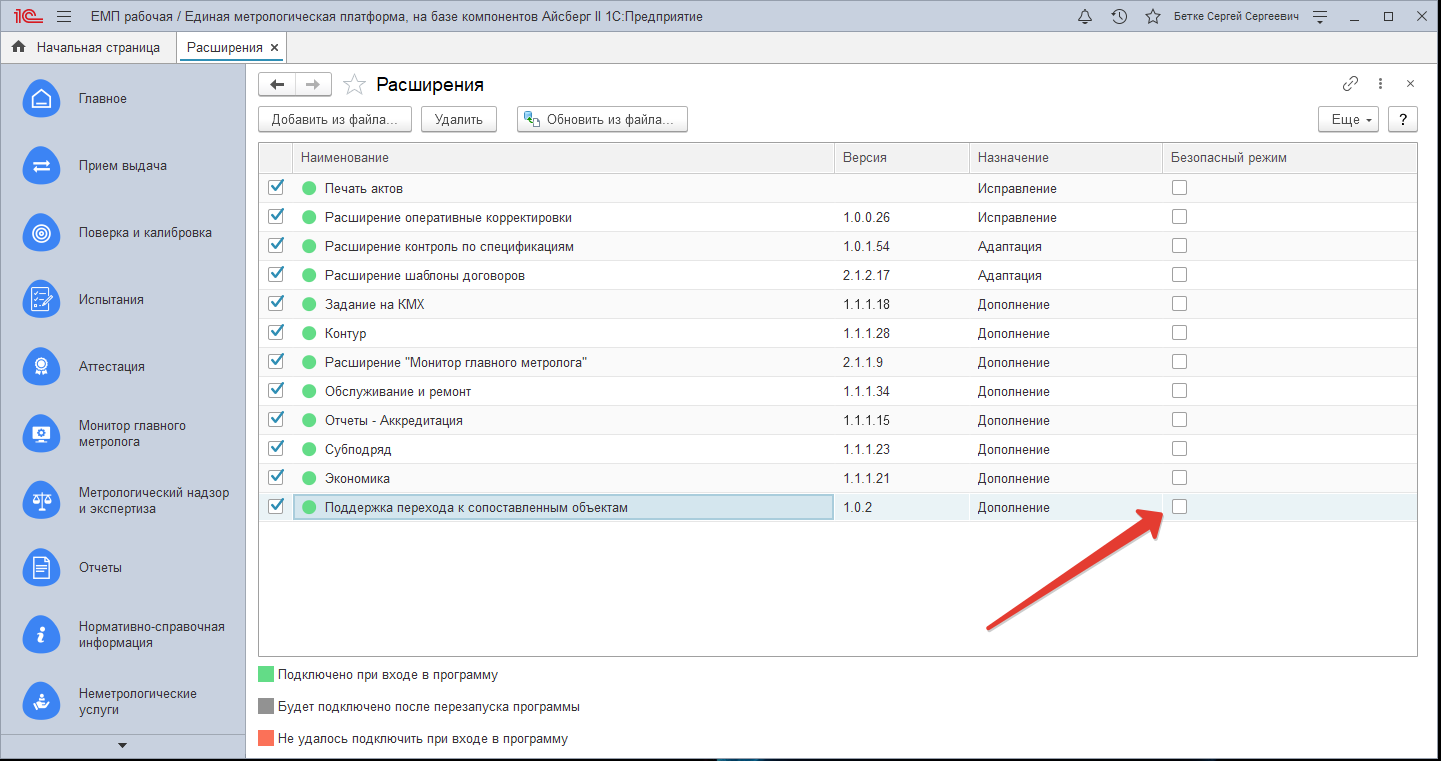This screenshot has height=761, width=1441.
Task: Open the Нормативно-справочная информация icon
Action: pyautogui.click(x=41, y=634)
